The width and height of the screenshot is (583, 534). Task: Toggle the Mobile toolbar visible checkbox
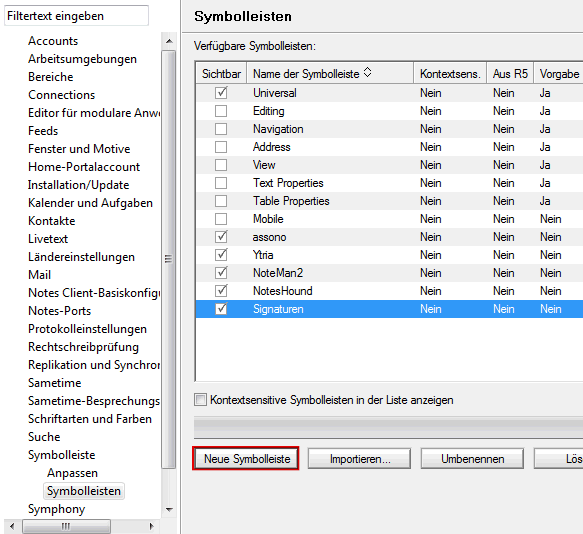click(221, 219)
